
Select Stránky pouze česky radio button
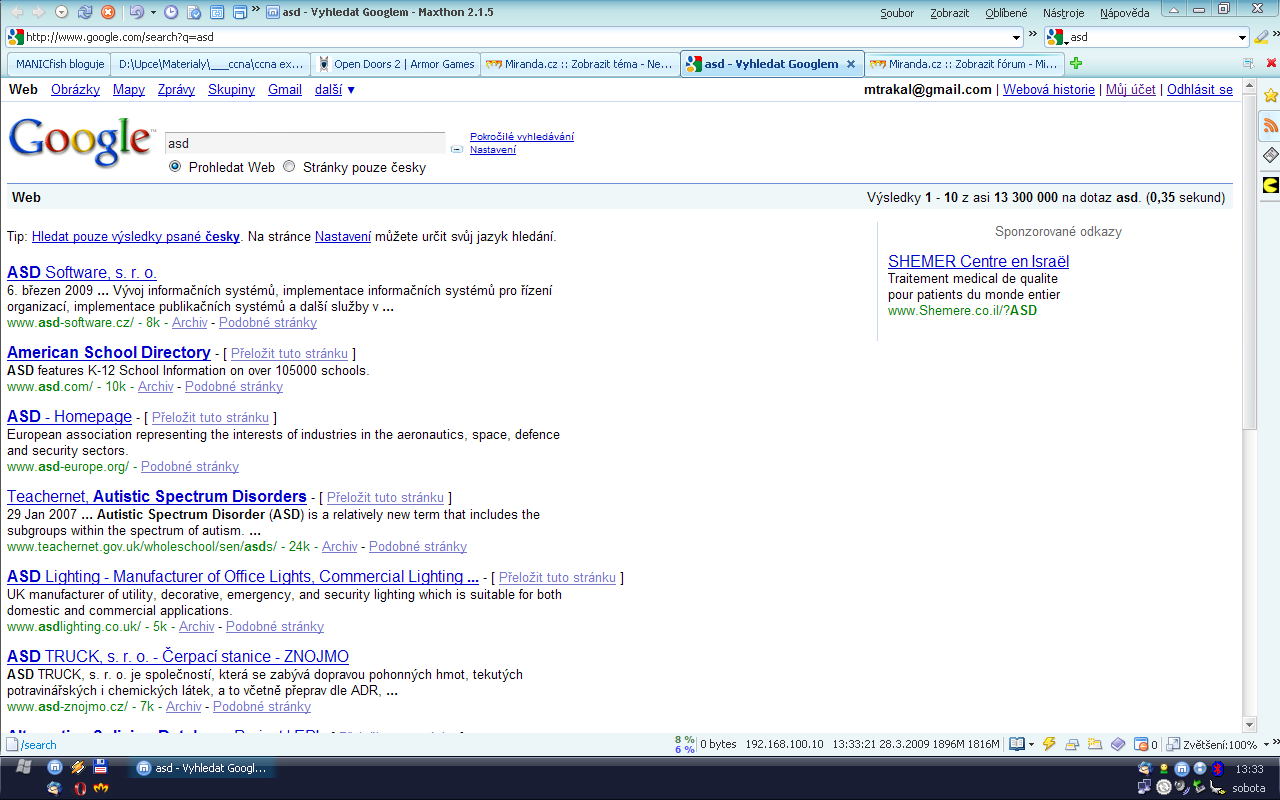(x=290, y=167)
